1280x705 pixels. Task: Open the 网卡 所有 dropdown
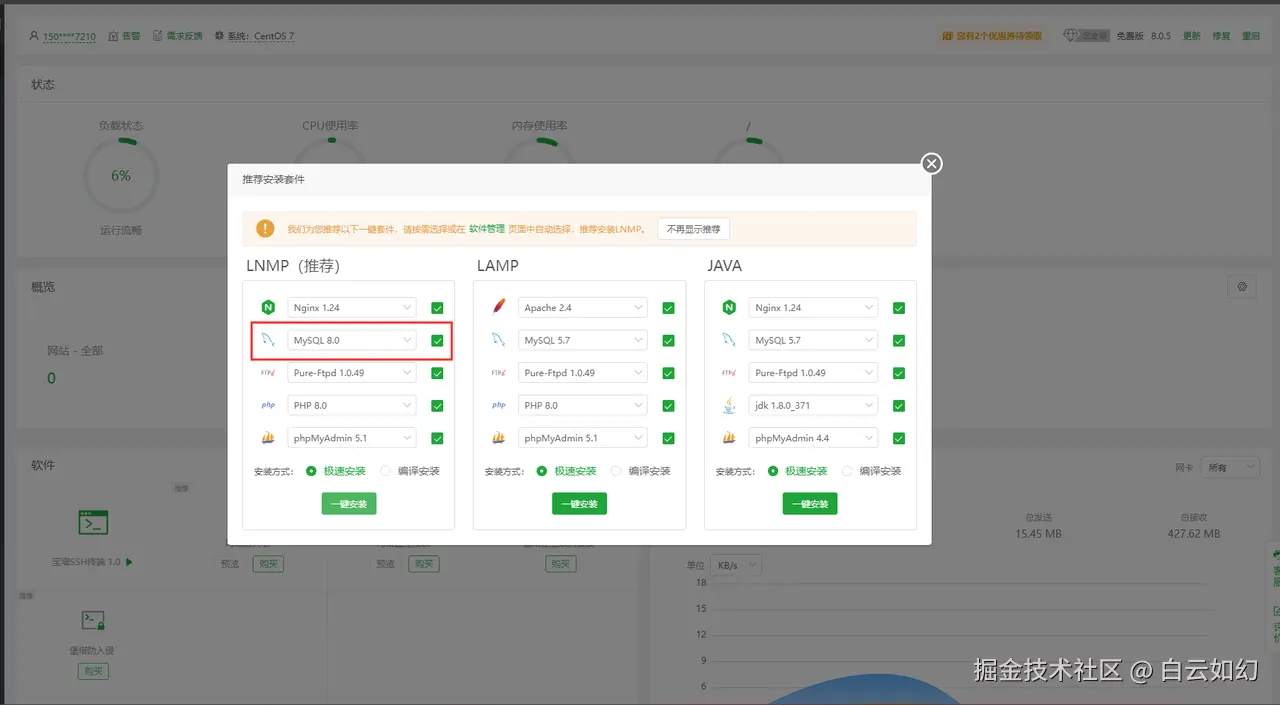coord(1230,467)
